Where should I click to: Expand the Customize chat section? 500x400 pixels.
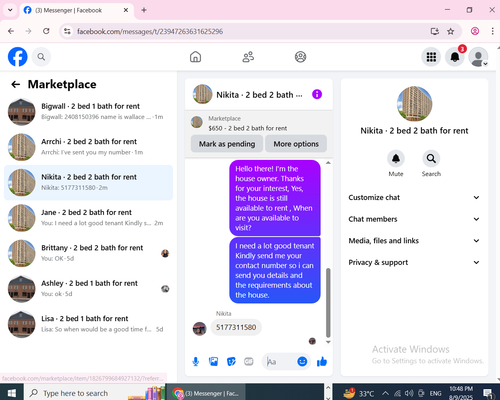coord(414,198)
